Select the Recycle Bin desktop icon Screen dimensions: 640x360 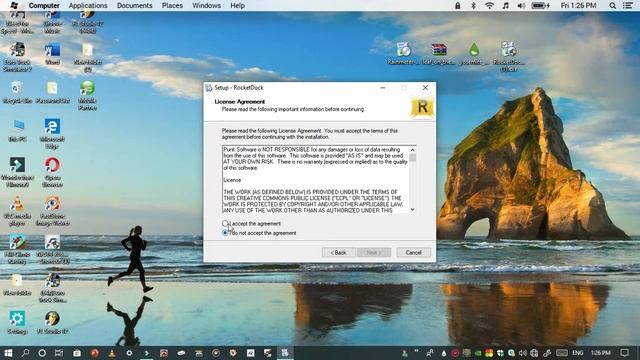(17, 93)
